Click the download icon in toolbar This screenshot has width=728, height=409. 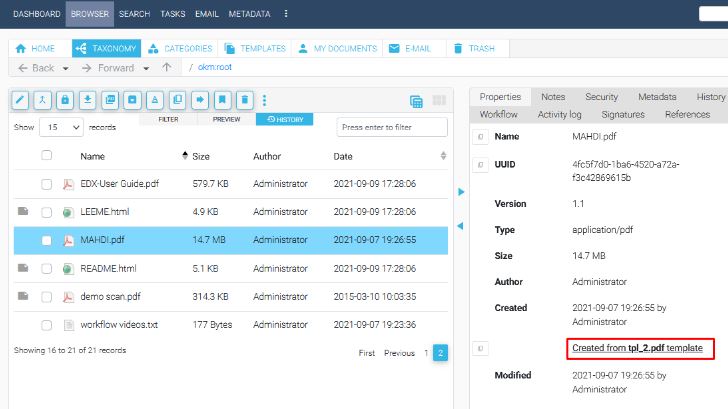coord(87,100)
